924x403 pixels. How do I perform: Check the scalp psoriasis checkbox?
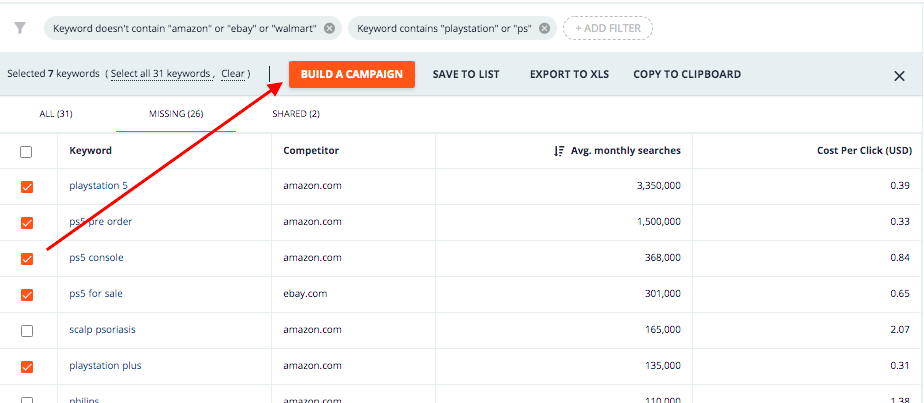point(27,331)
